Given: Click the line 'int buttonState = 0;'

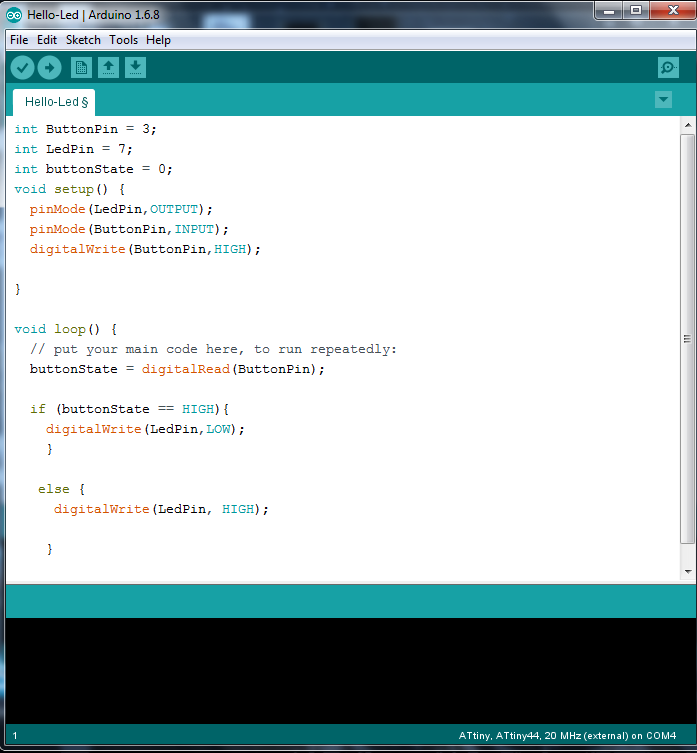Looking at the screenshot, I should (93, 169).
